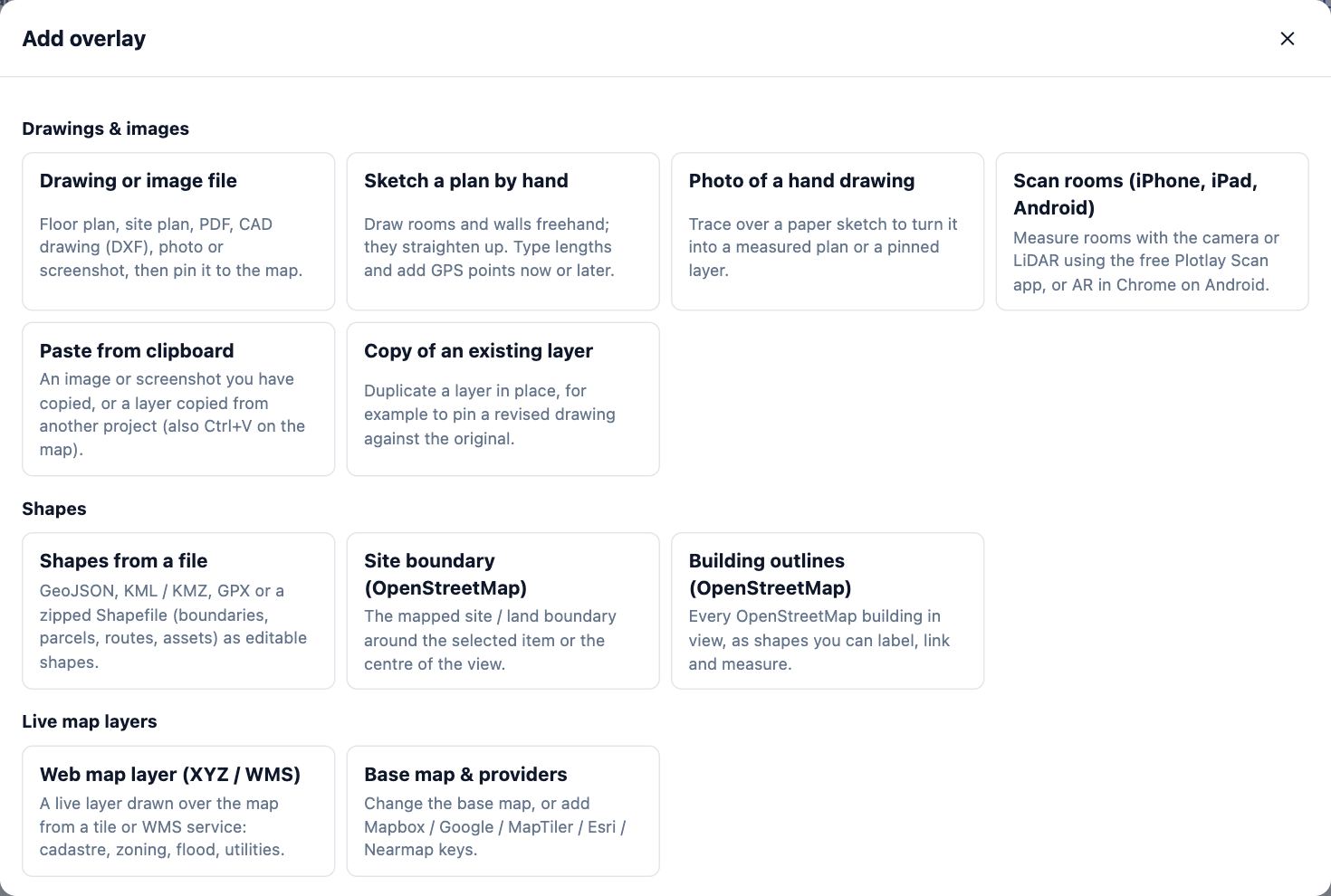The height and width of the screenshot is (896, 1331).
Task: Click the Shapes section heading
Action: tap(54, 509)
